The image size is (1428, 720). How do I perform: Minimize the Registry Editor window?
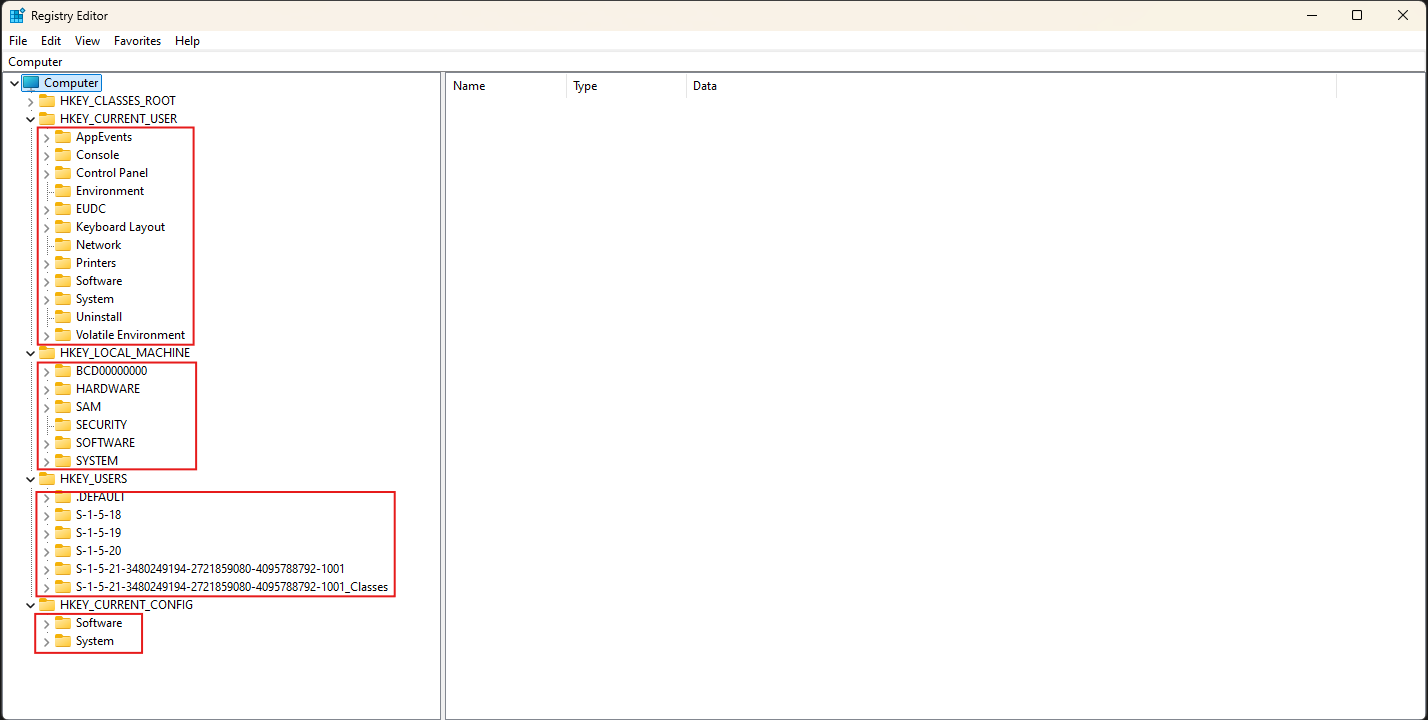point(1311,15)
